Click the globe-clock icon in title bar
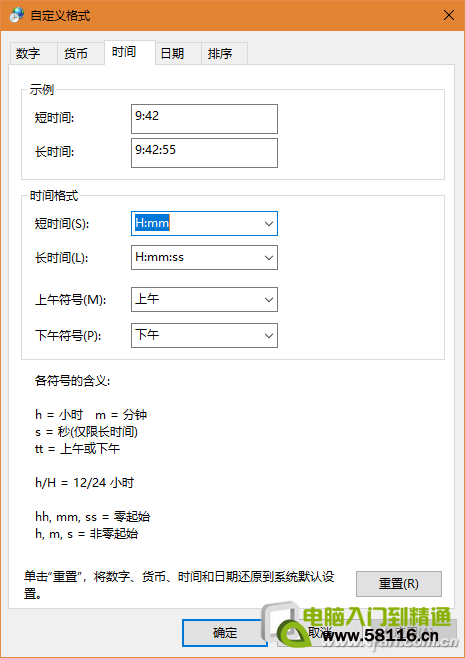The image size is (465, 658). point(16,15)
